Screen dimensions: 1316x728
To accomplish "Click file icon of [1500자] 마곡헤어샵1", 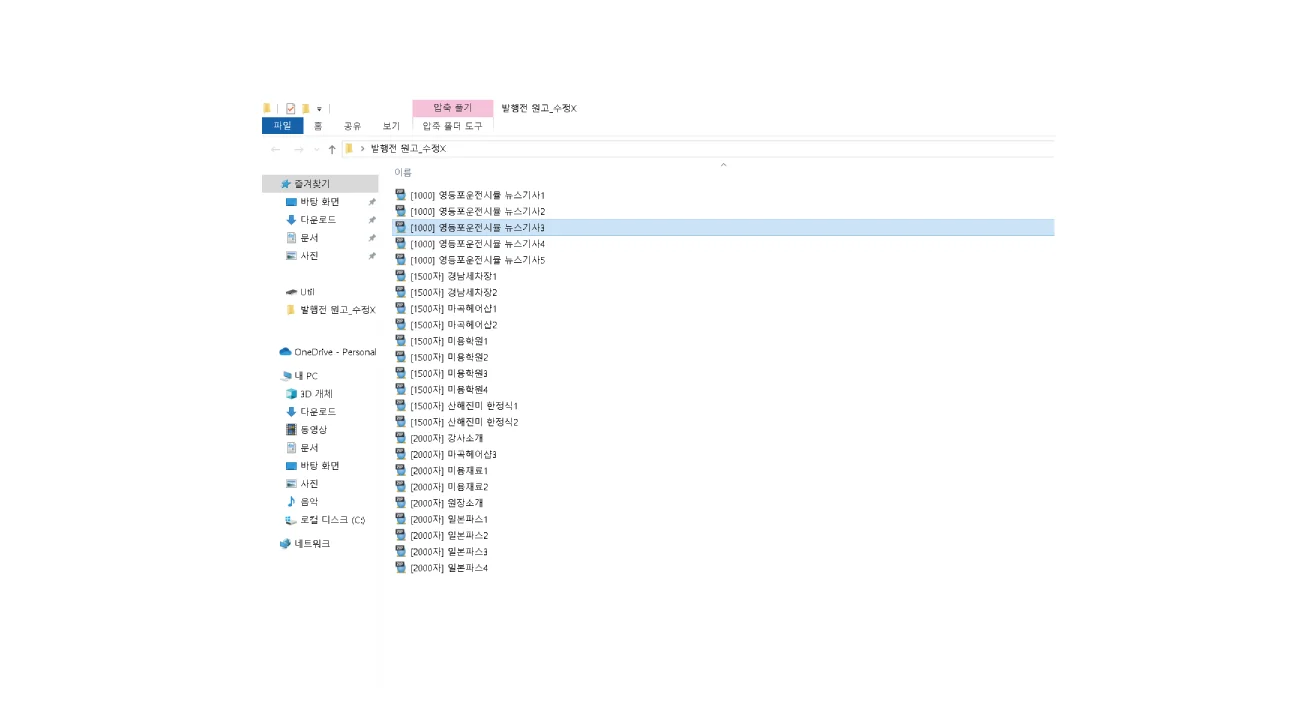I will pyautogui.click(x=400, y=308).
